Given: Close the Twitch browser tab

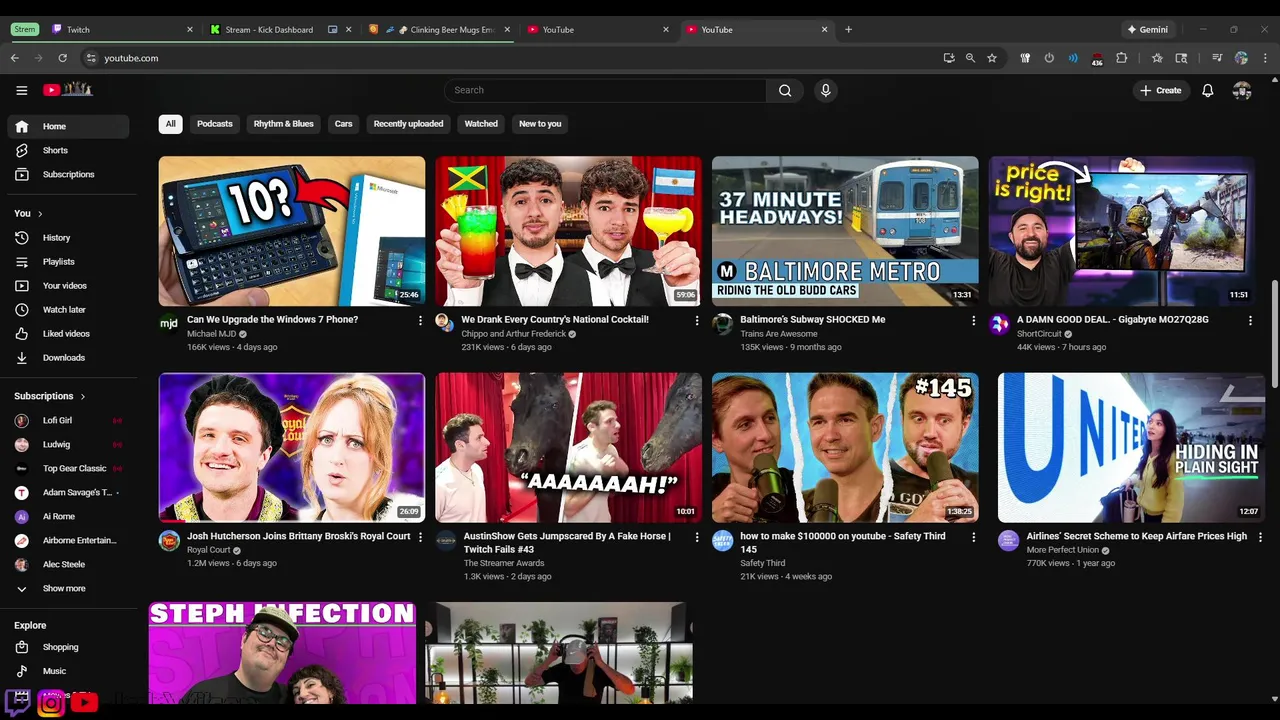Looking at the screenshot, I should tap(190, 30).
